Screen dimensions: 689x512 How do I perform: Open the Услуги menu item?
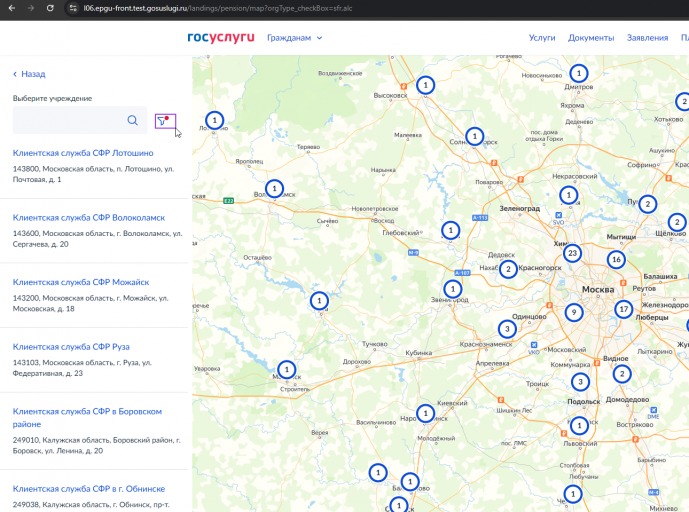542,38
